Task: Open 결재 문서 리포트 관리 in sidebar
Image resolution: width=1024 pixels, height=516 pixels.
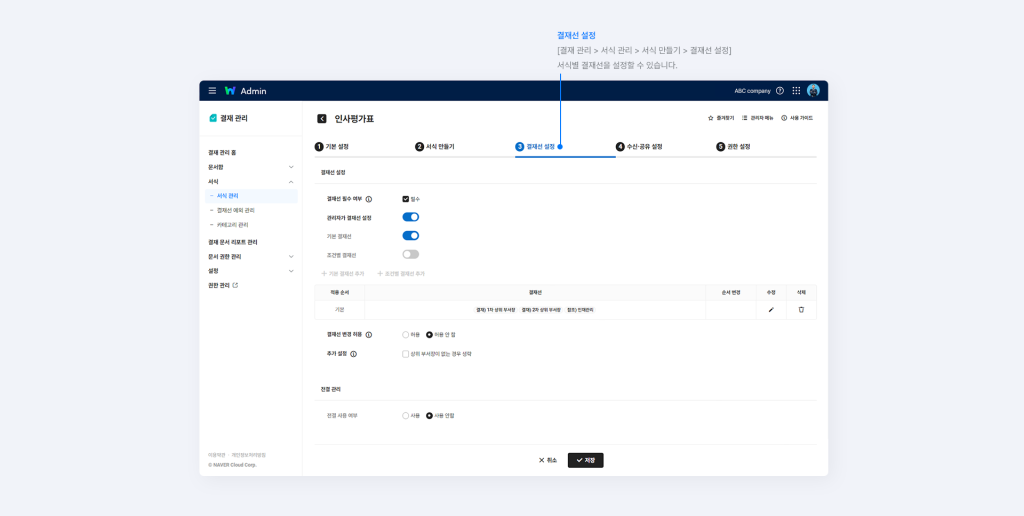Action: (232, 242)
